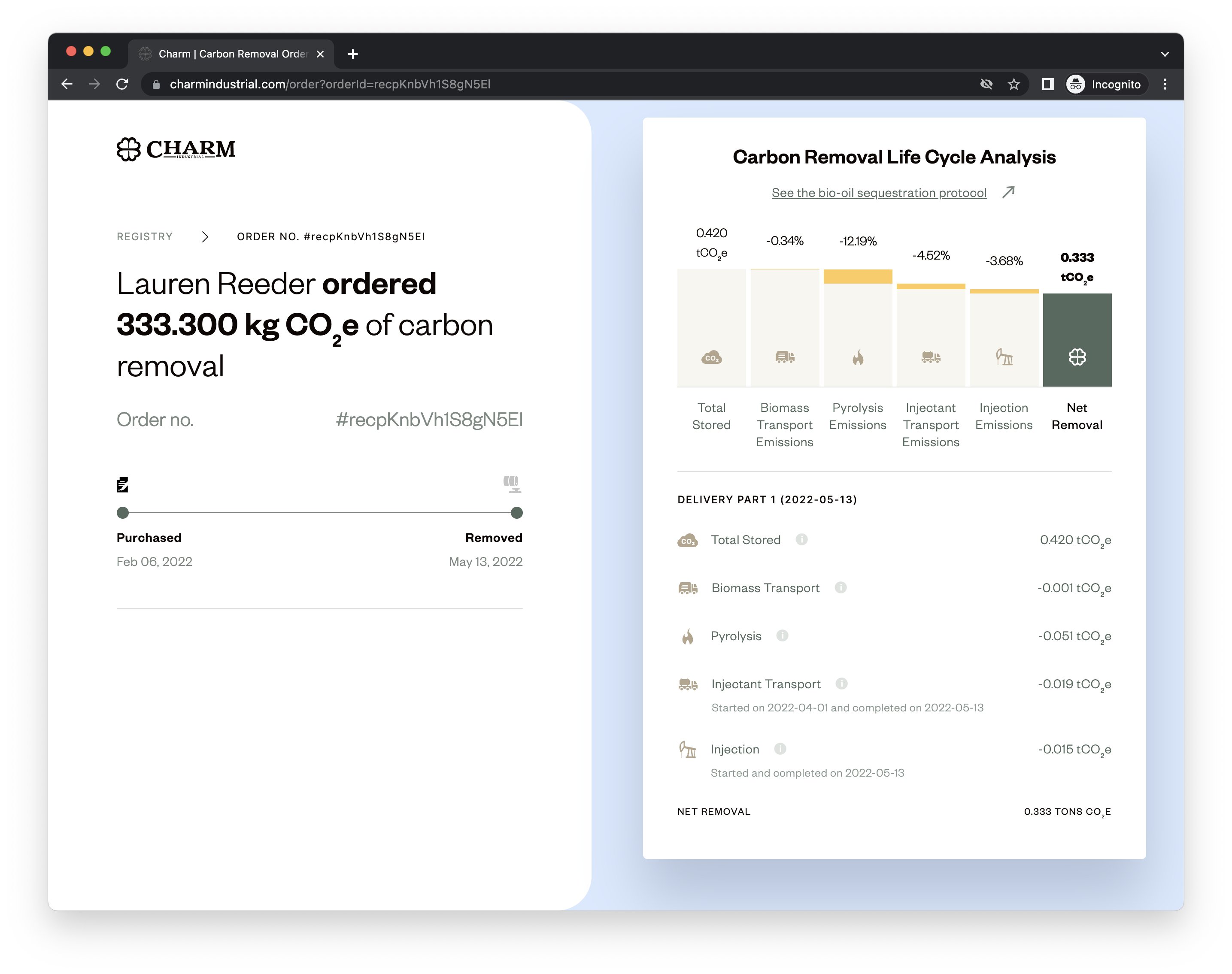Click breadcrumb chevron after REGISTRY
Image resolution: width=1232 pixels, height=974 pixels.
pyautogui.click(x=205, y=237)
